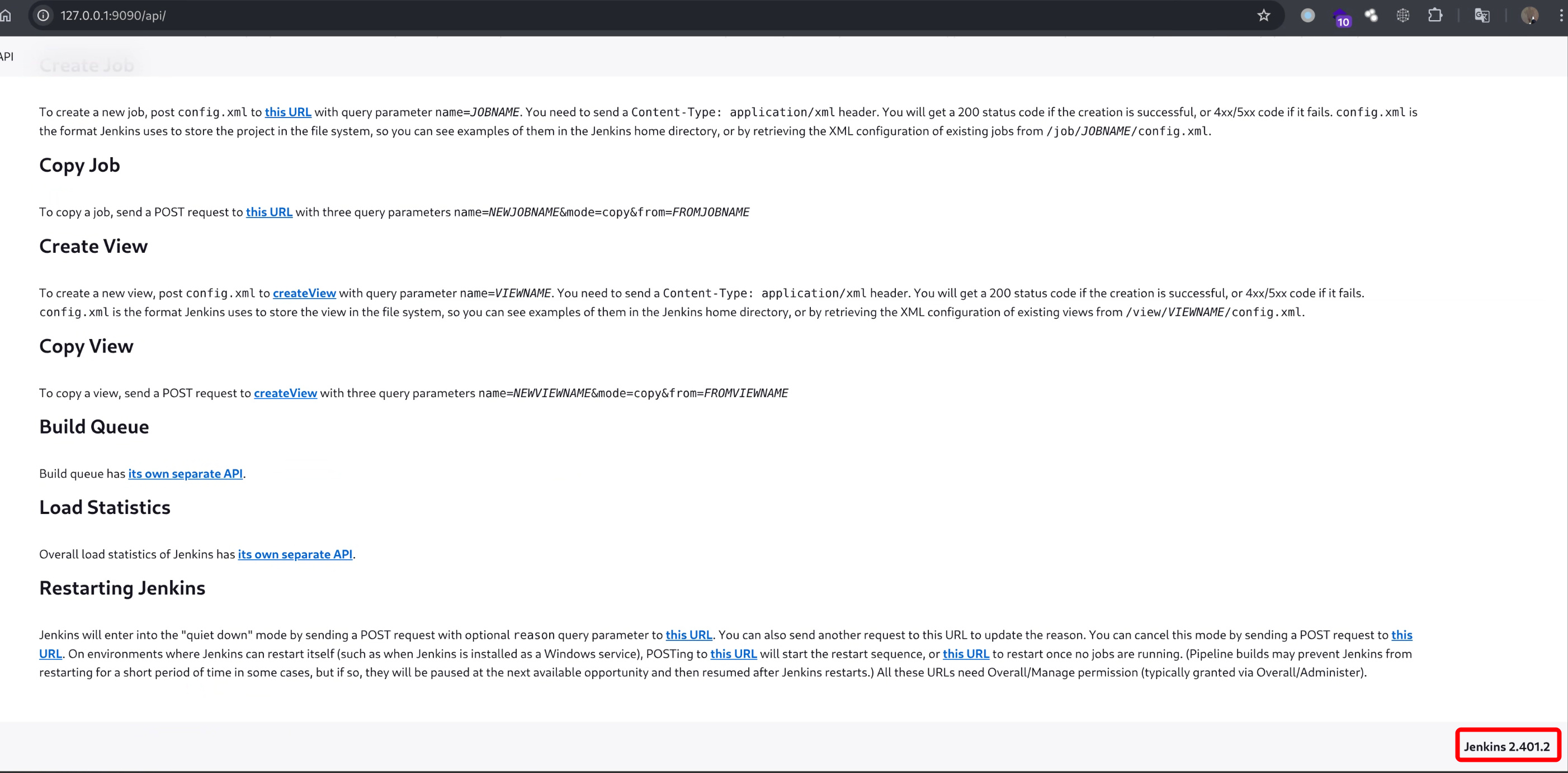Click 'this URL' quiet down mode link
Image resolution: width=1568 pixels, height=773 pixels.
coord(688,635)
